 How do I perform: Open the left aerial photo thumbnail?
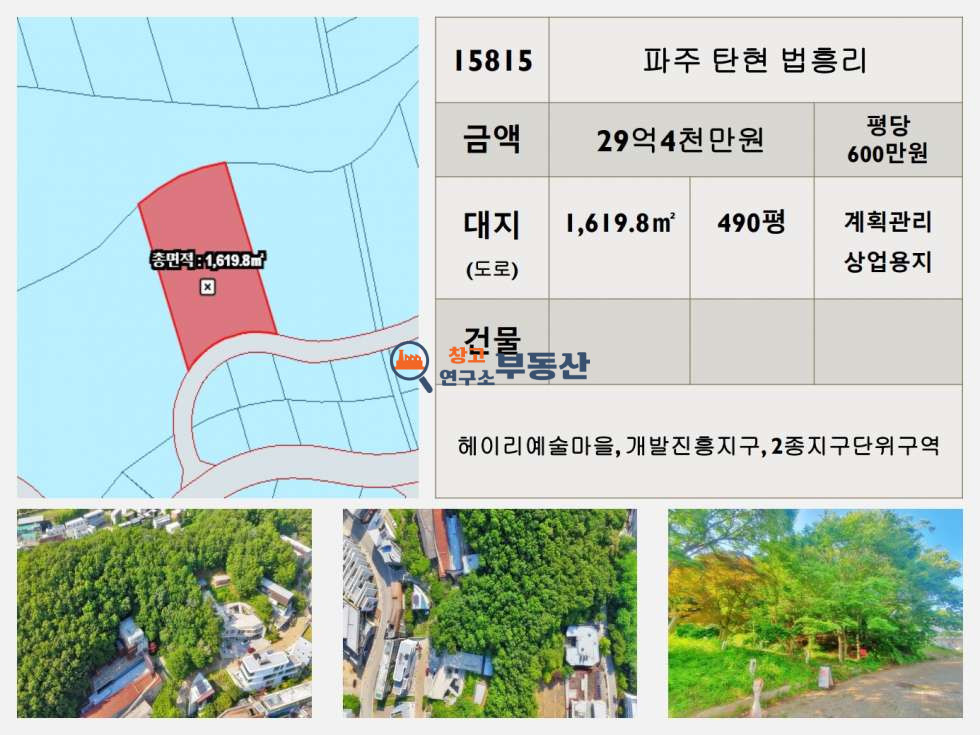tap(164, 613)
